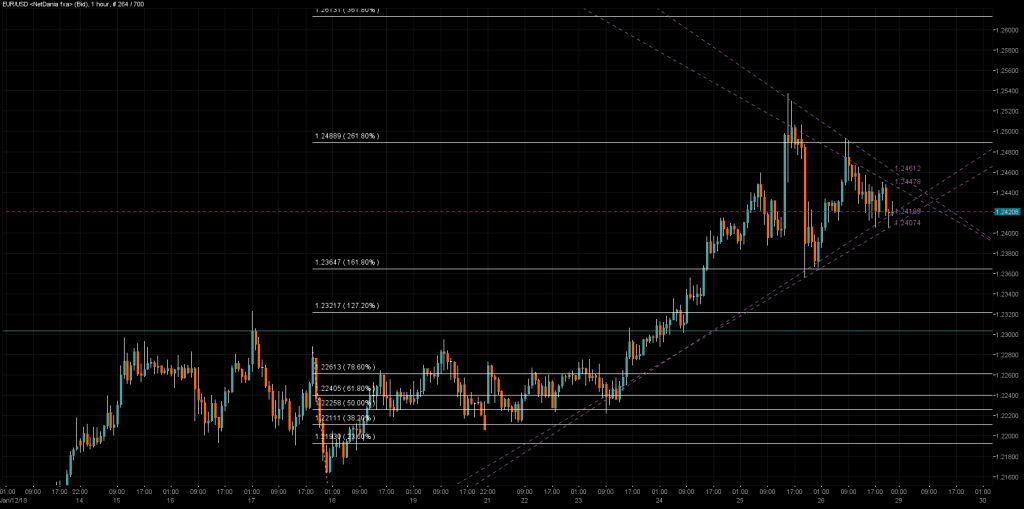This screenshot has width=1024, height=509.
Task: Click date 19 on the time axis
Action: (x=413, y=501)
